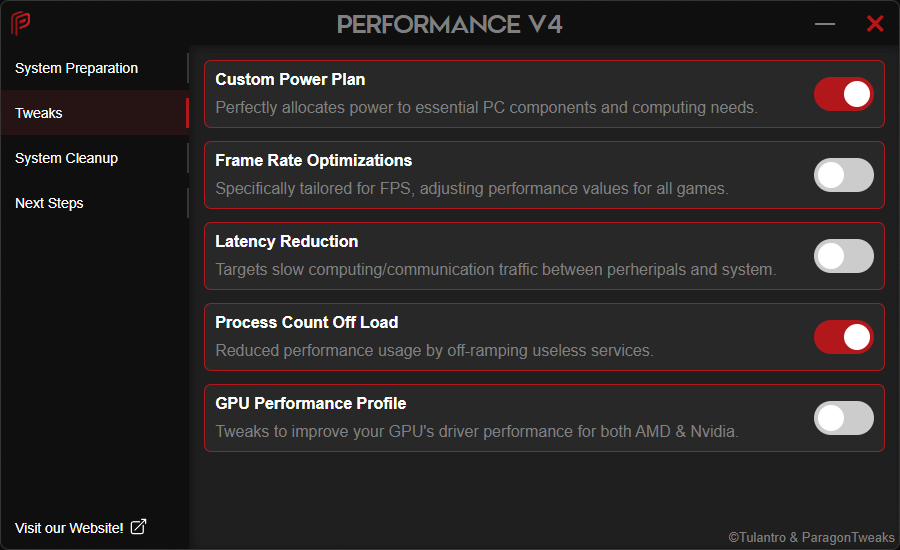This screenshot has width=900, height=550.
Task: Go to the System Cleanup tab
Action: (x=67, y=158)
